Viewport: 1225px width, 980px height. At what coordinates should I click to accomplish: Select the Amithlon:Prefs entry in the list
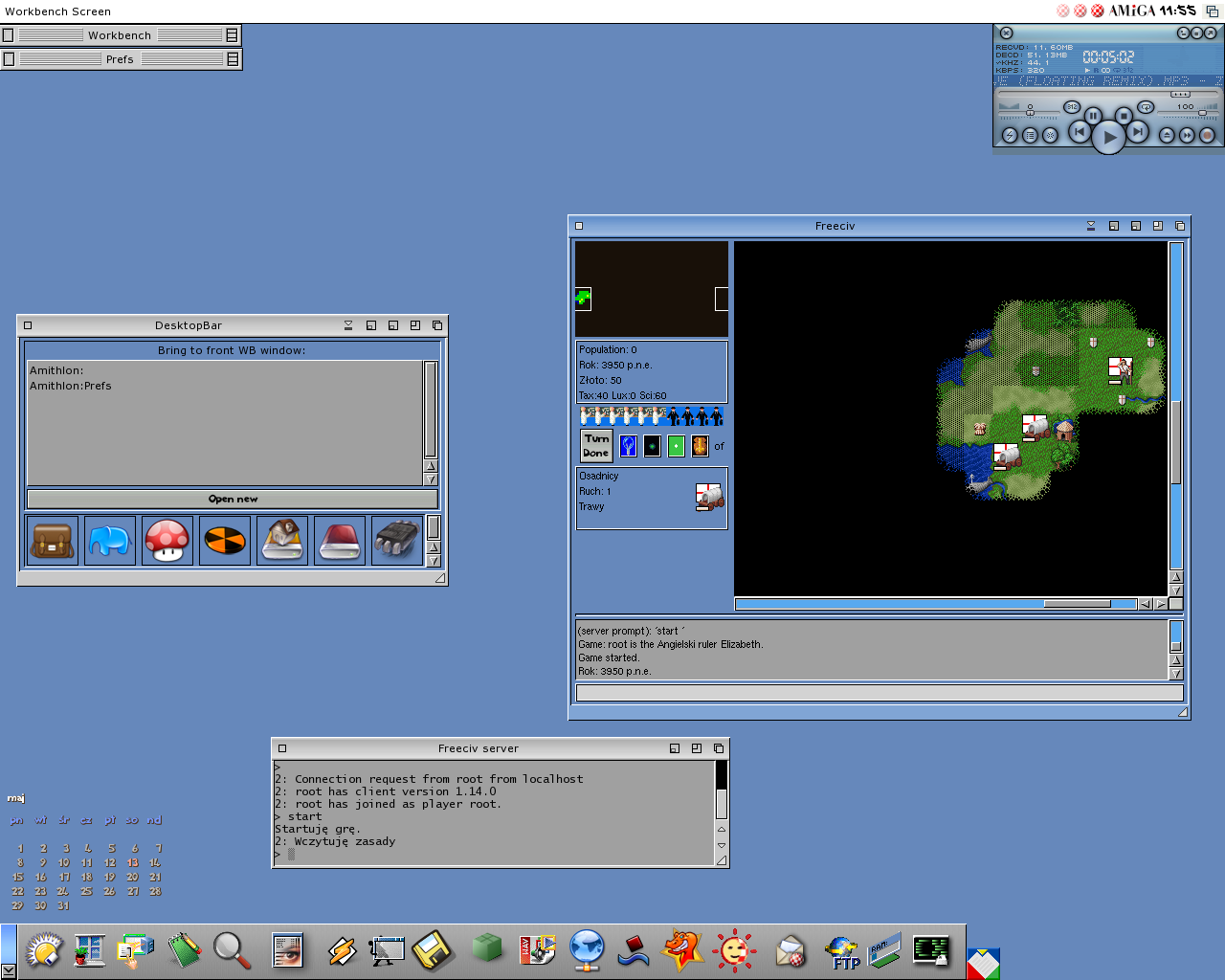71,386
